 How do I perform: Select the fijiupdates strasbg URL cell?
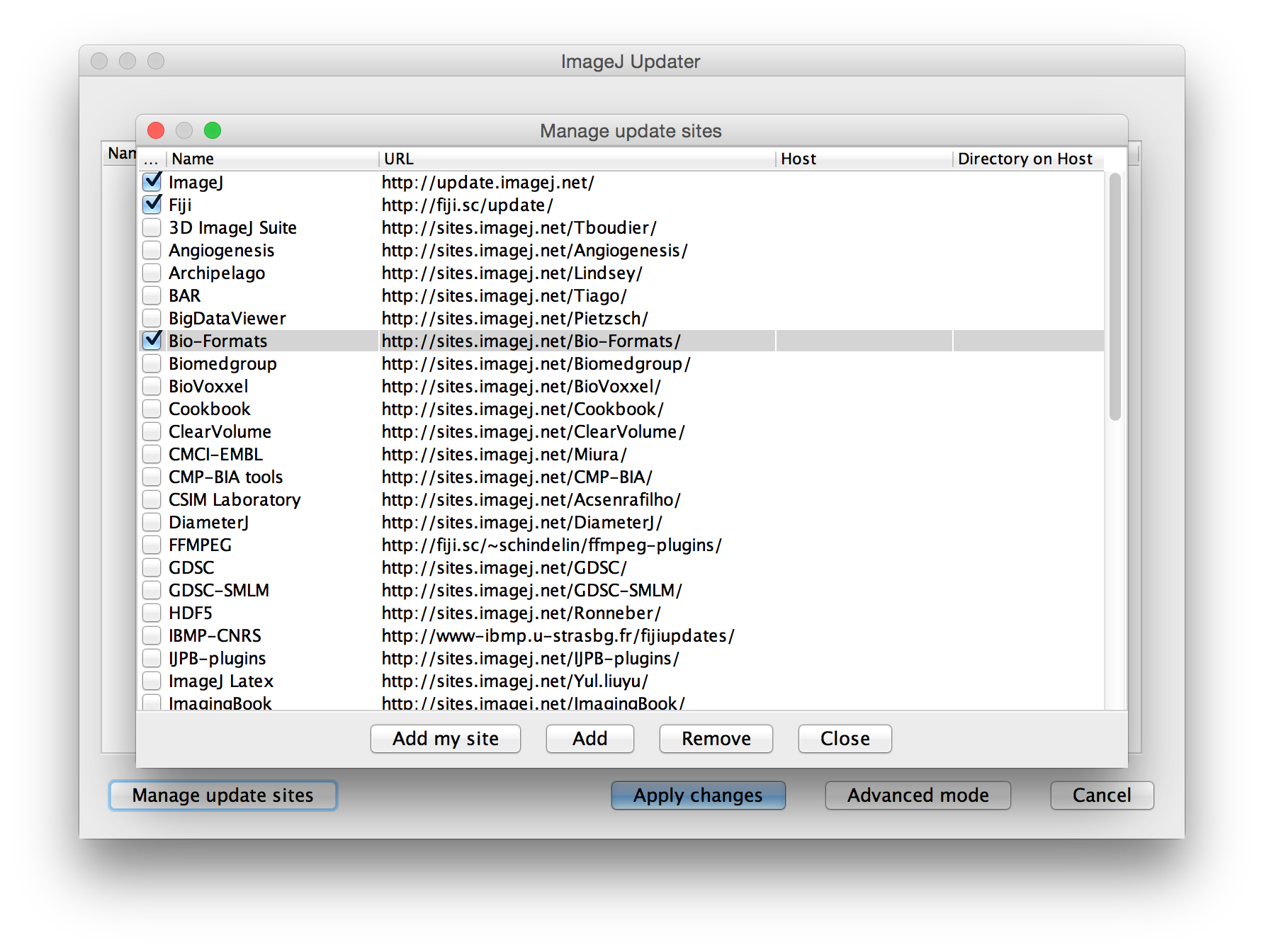577,635
